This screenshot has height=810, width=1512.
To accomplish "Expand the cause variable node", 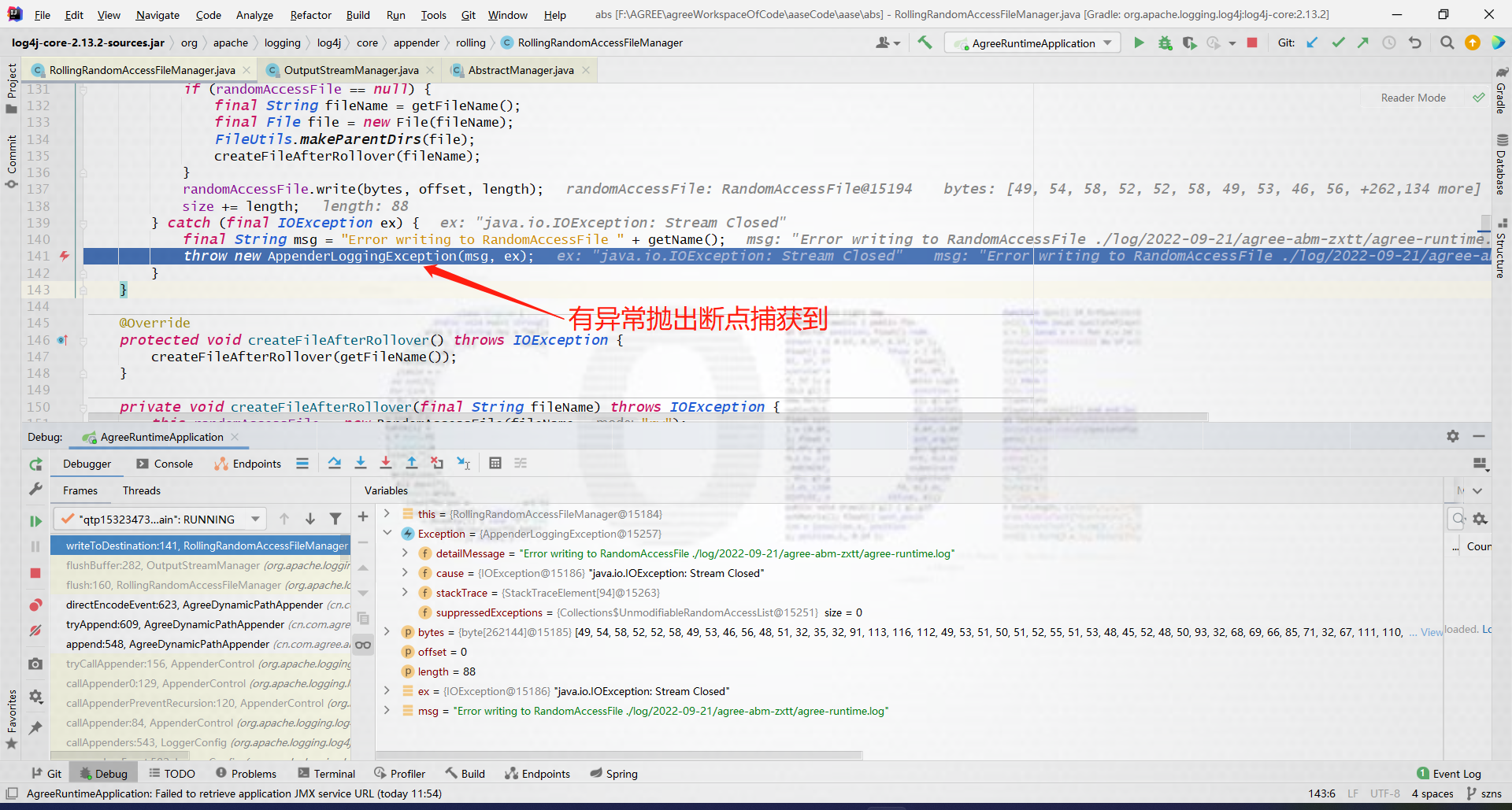I will (406, 573).
